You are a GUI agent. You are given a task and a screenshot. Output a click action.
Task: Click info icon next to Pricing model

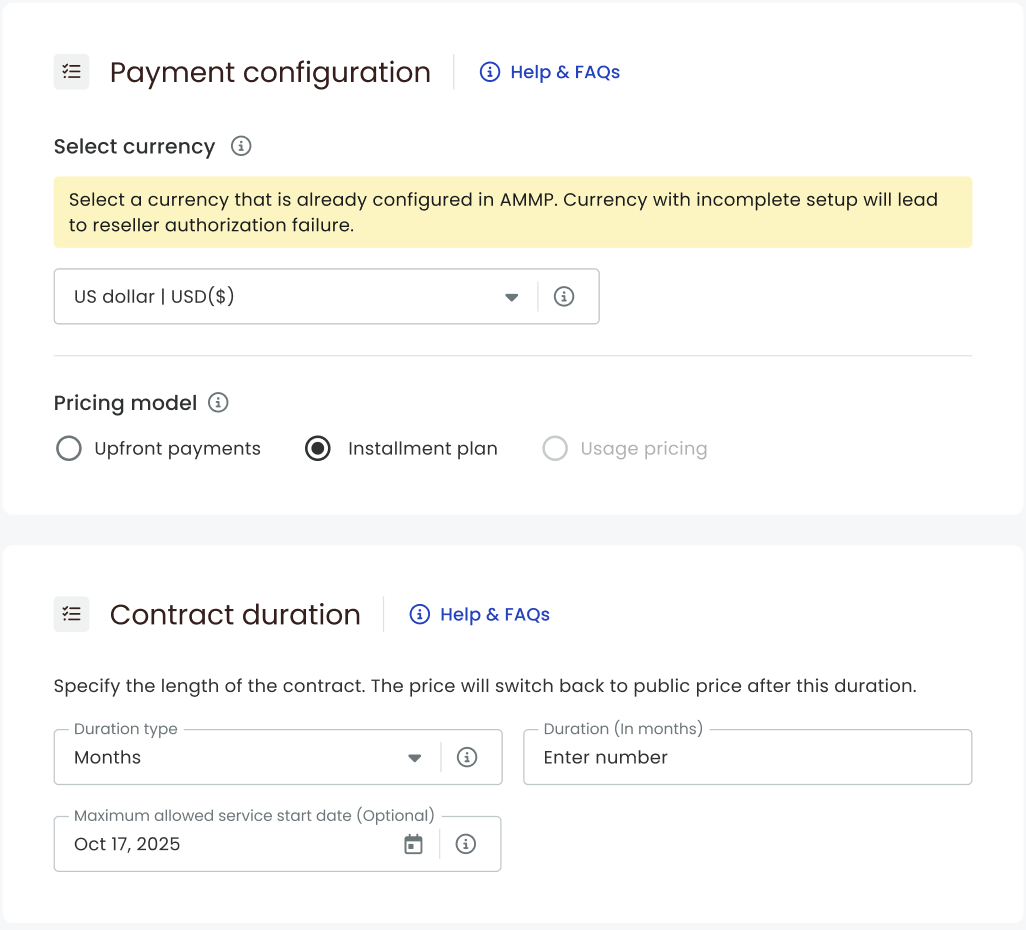(218, 403)
